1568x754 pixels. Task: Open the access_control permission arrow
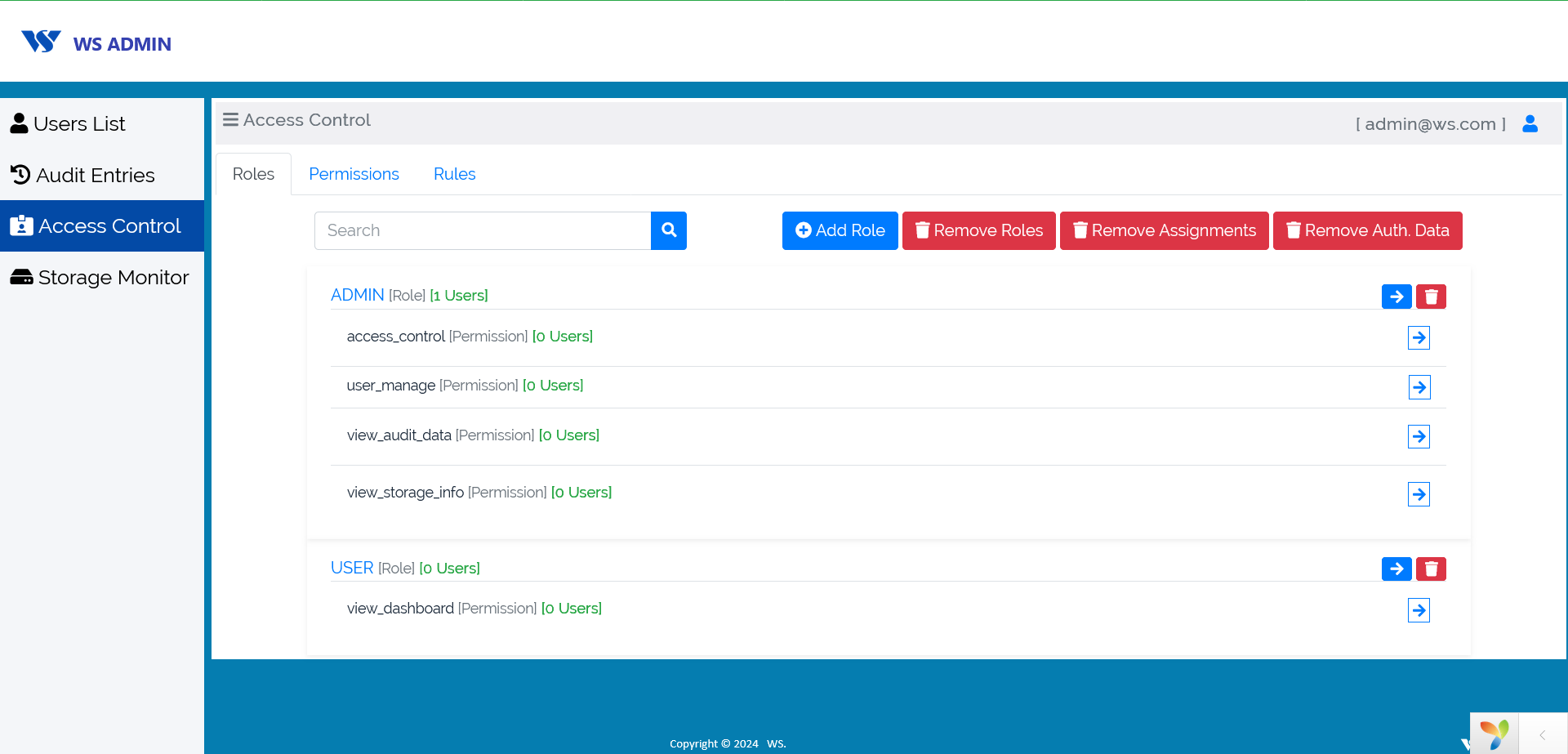point(1419,337)
